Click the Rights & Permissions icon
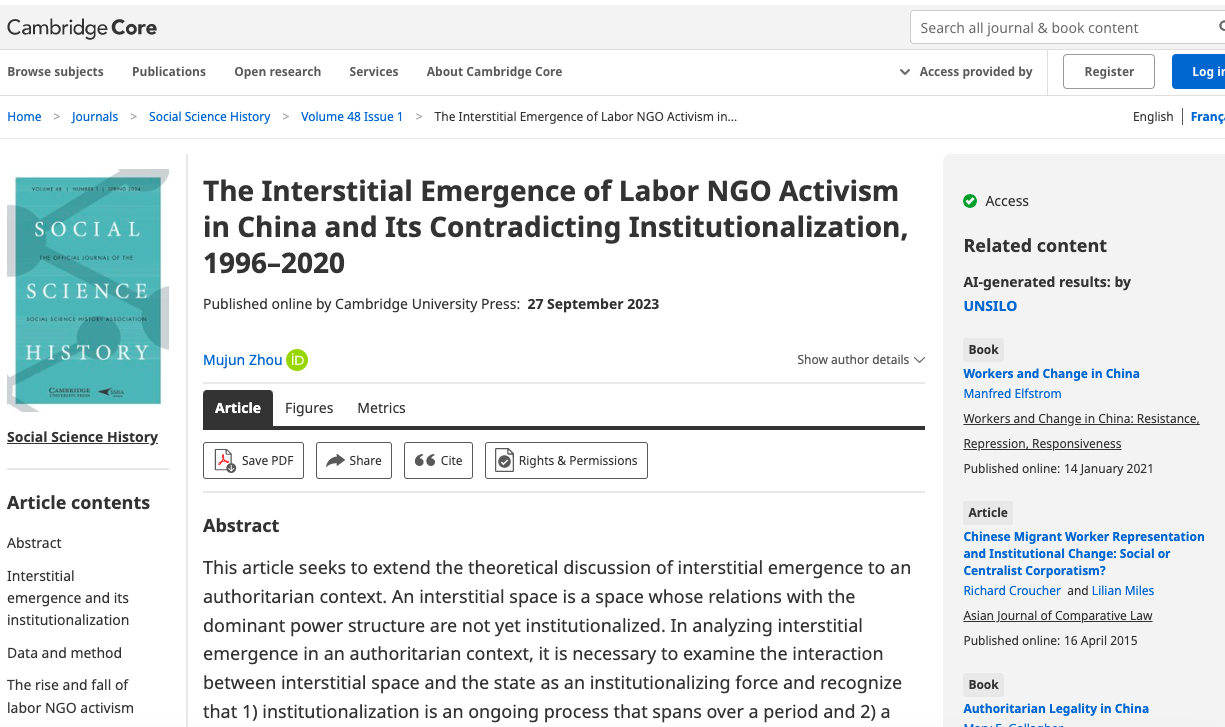Viewport: 1225px width, 727px height. [505, 461]
